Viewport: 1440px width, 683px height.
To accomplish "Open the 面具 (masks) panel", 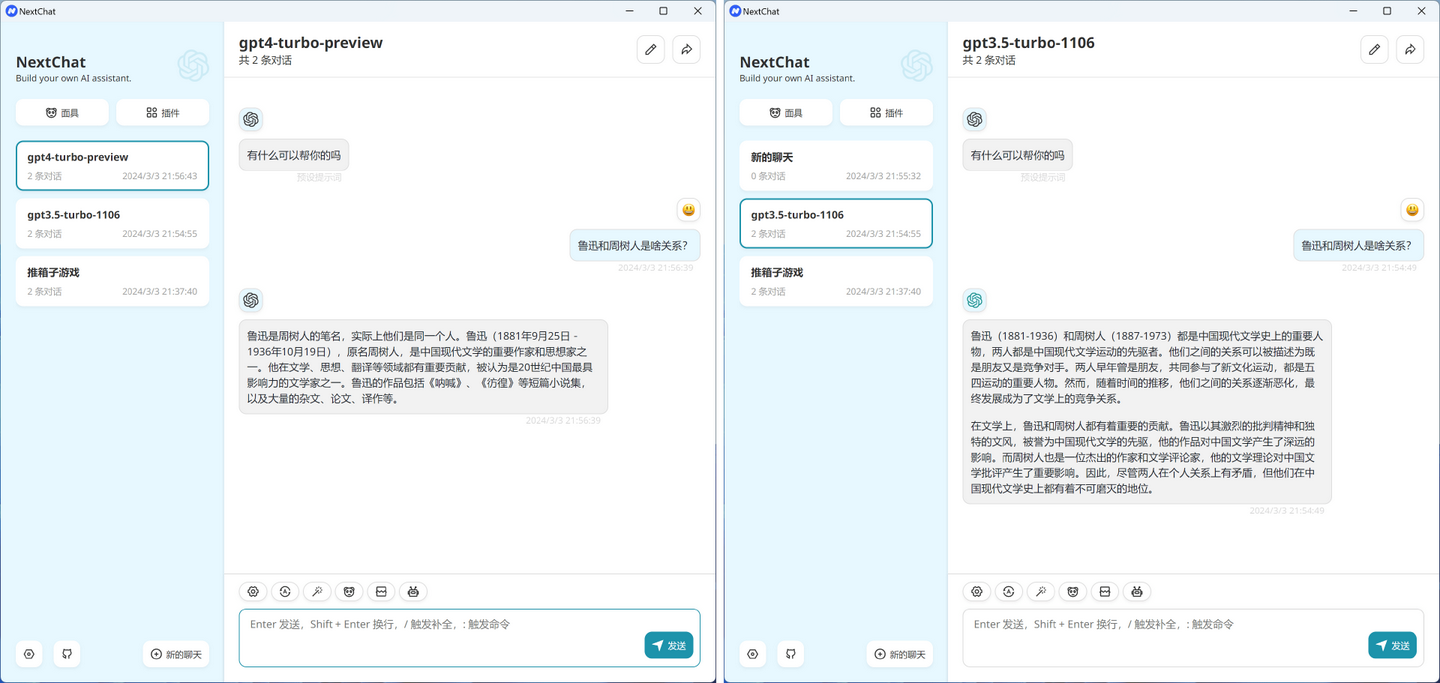I will point(62,112).
